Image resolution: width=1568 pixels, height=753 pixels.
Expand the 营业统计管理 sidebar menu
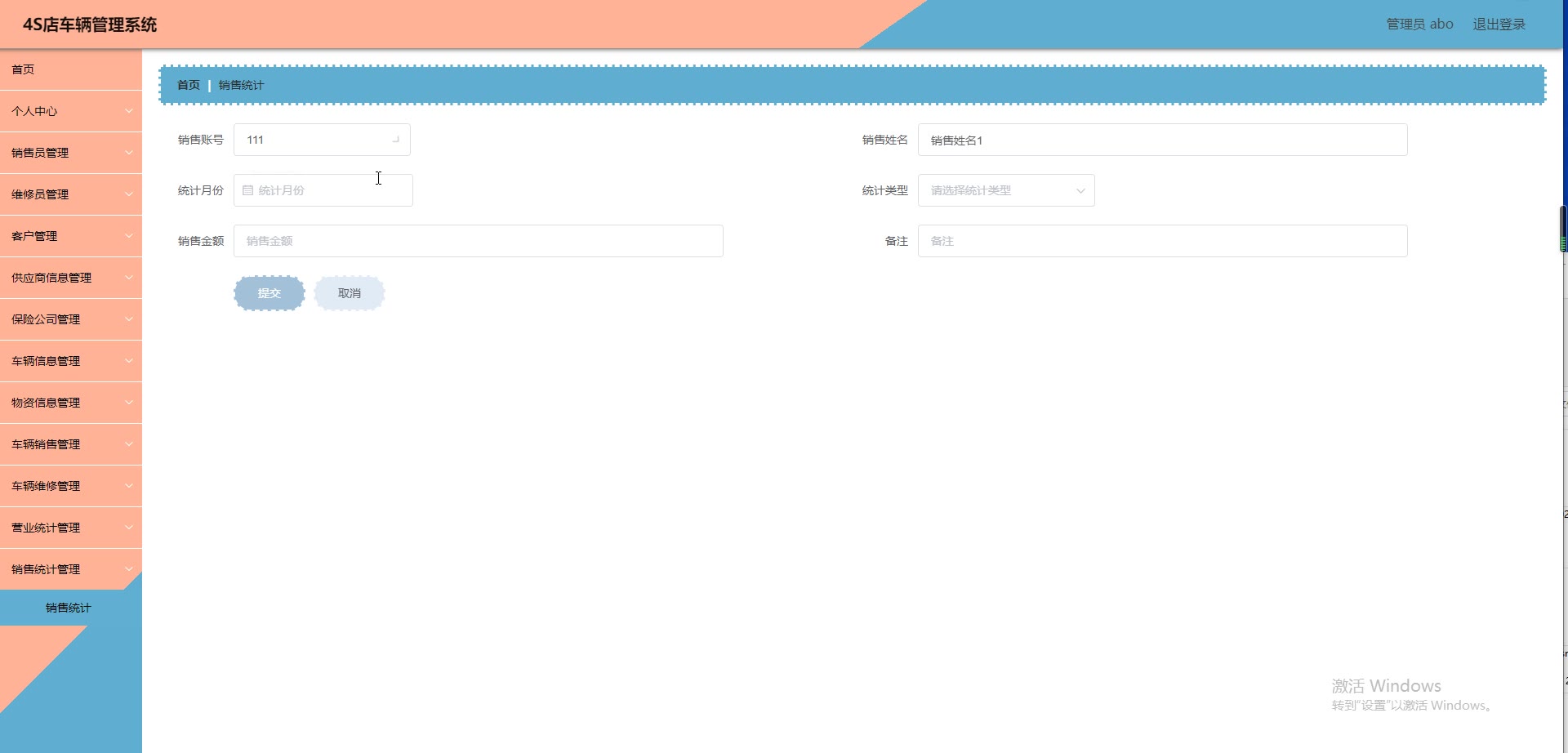tap(71, 528)
